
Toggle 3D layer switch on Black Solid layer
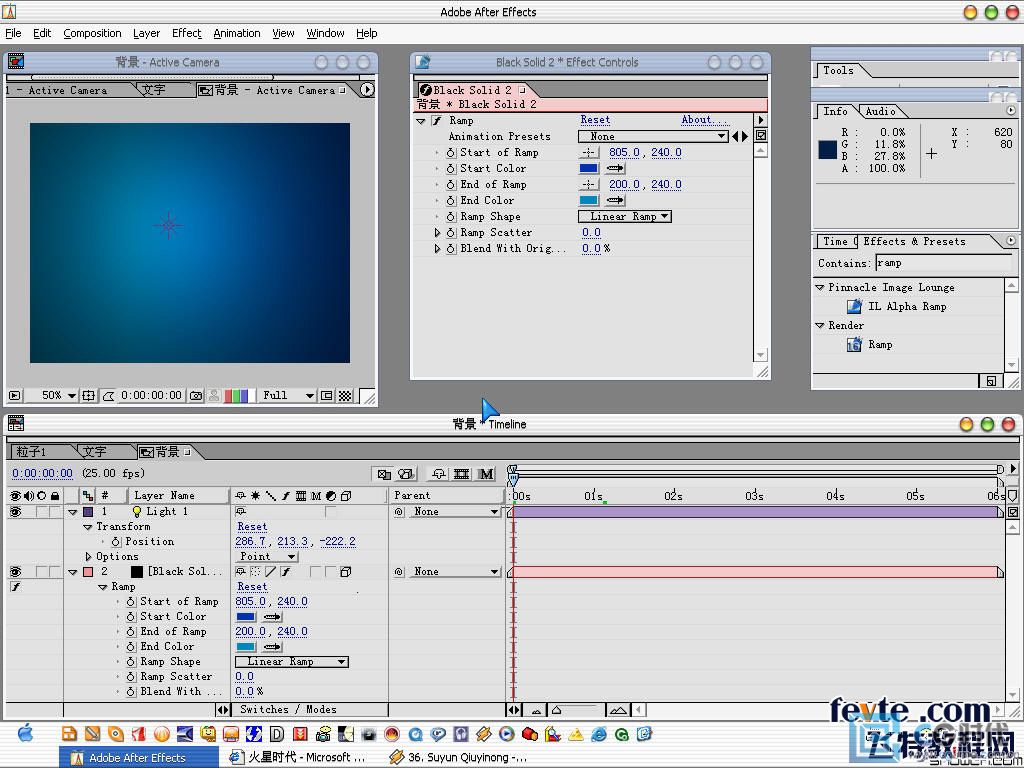[345, 571]
